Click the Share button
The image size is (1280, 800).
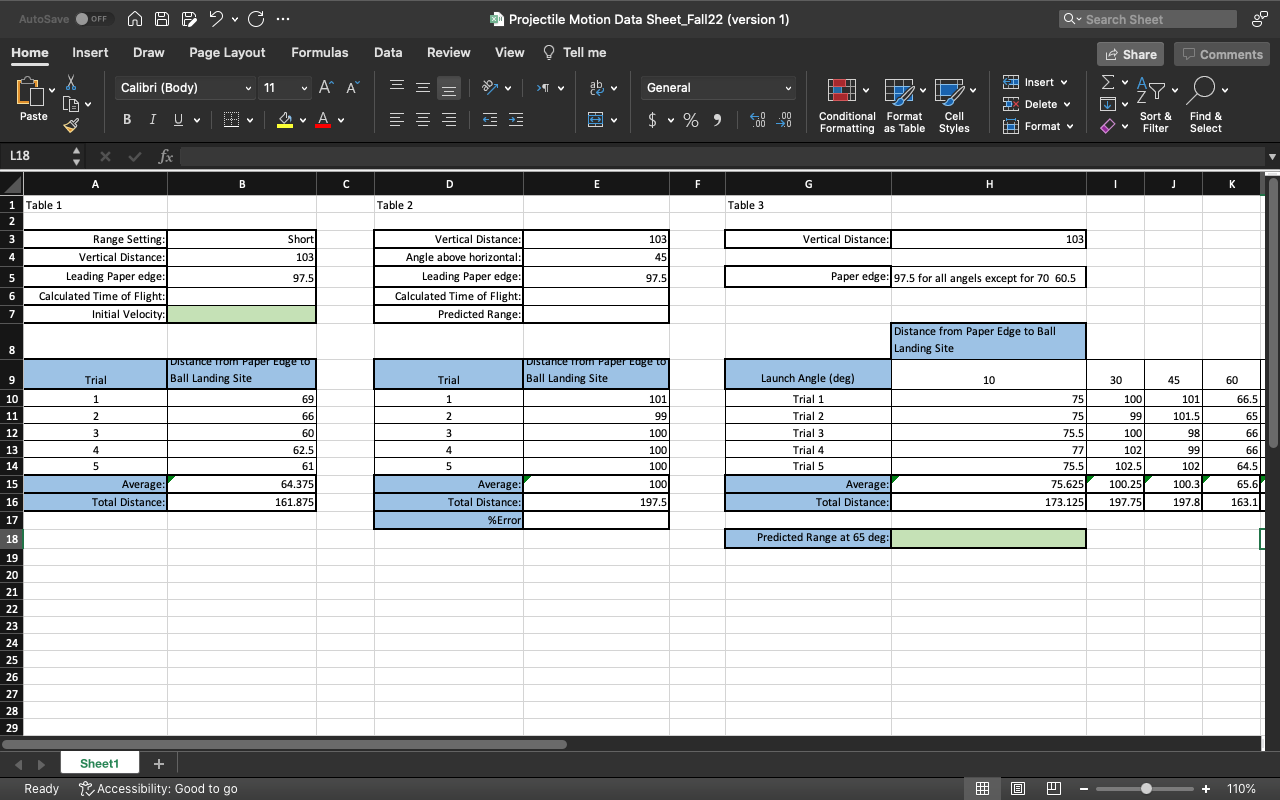pos(1131,54)
